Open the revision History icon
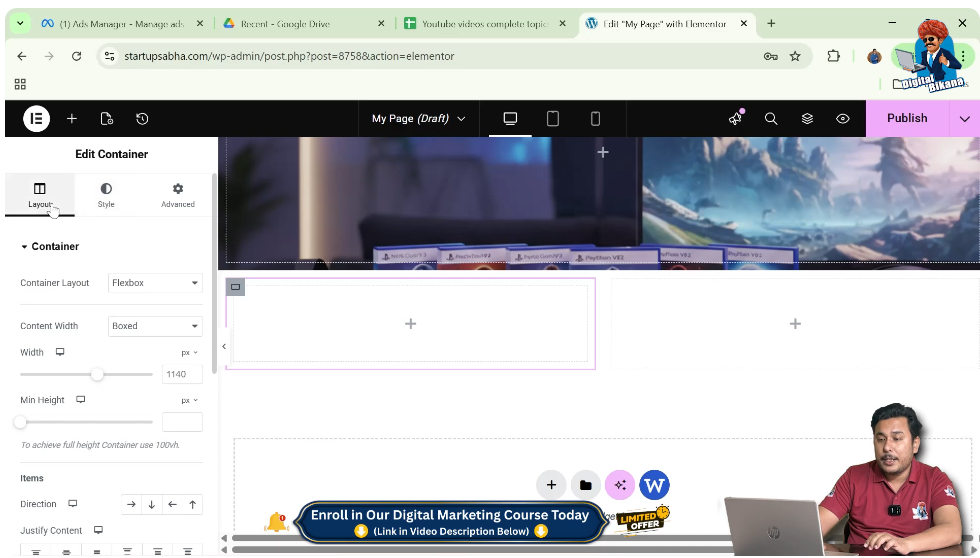This screenshot has width=980, height=558. pyautogui.click(x=142, y=119)
